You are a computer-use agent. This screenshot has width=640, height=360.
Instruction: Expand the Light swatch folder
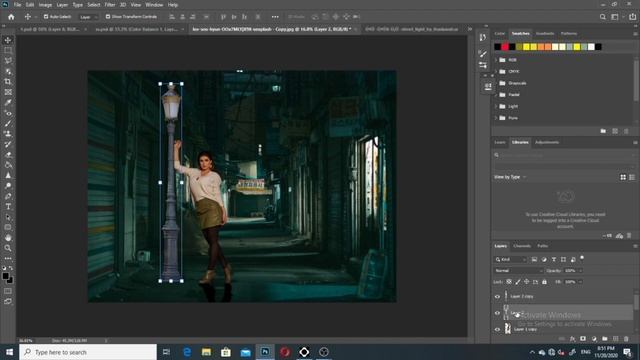coord(496,107)
